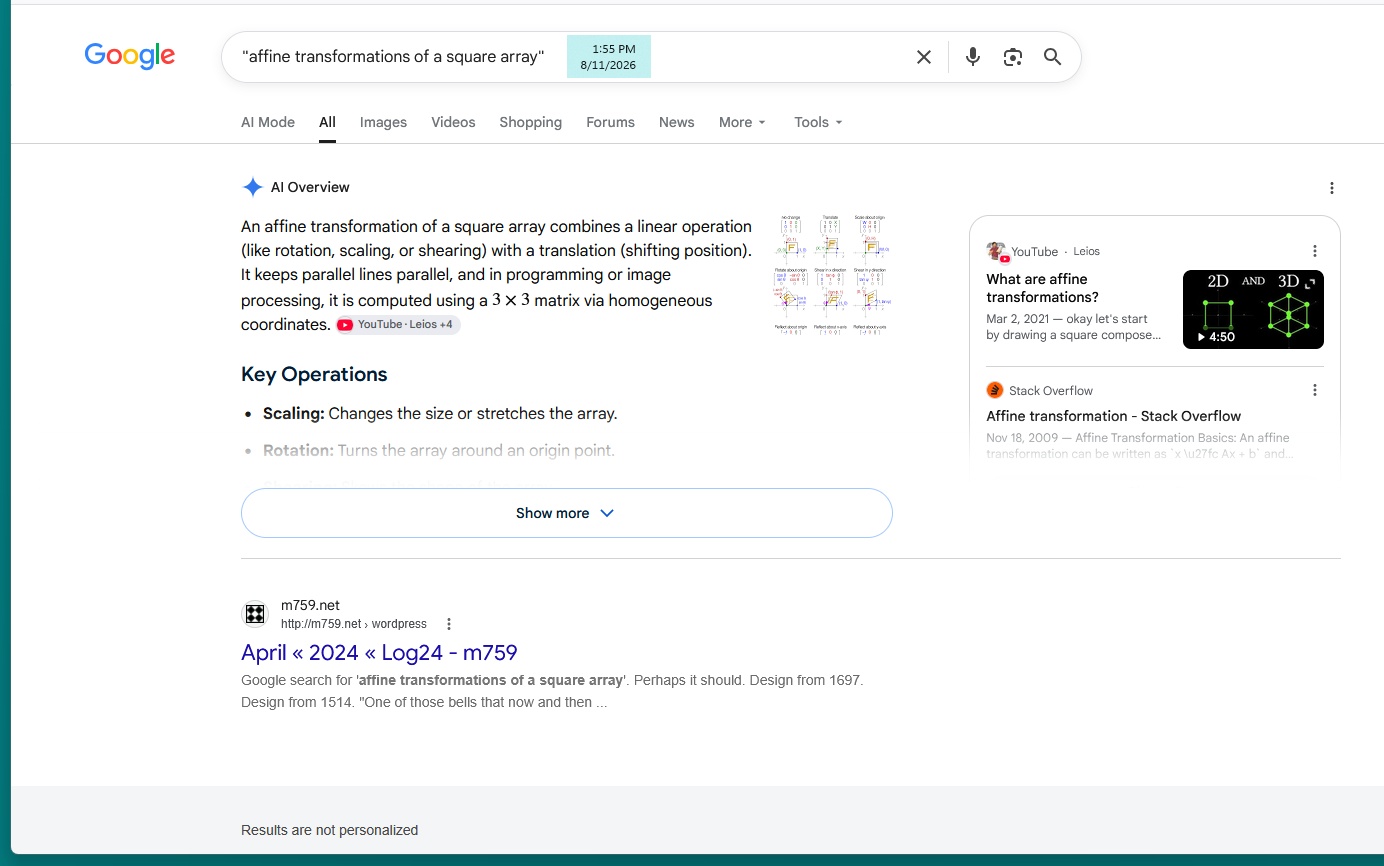The width and height of the screenshot is (1384, 866).
Task: Open AI Overview three-dot options menu
Action: pos(1332,188)
